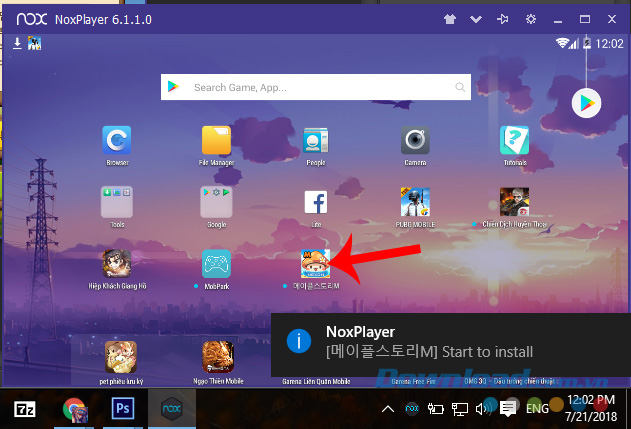The height and width of the screenshot is (429, 631).
Task: Click the download notification icon in status bar
Action: point(17,43)
